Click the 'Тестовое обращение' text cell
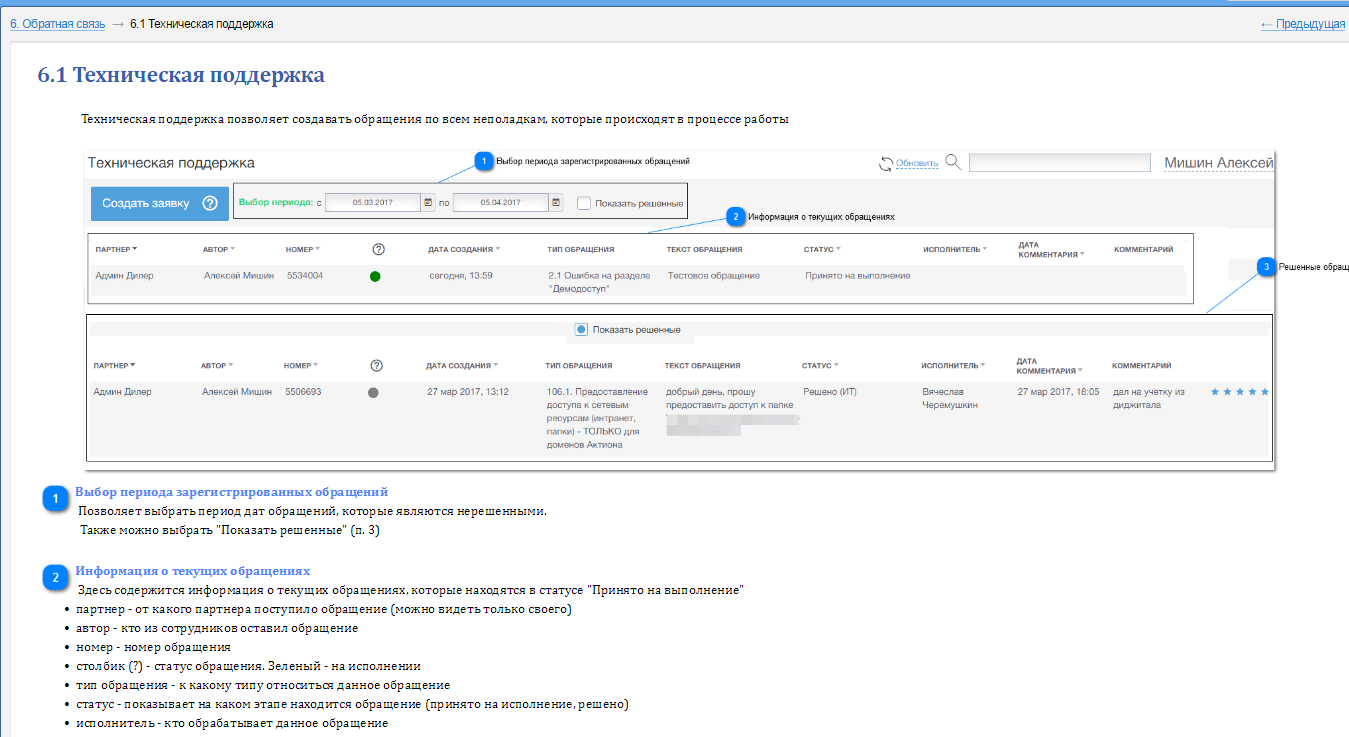1349x737 pixels. (x=714, y=275)
